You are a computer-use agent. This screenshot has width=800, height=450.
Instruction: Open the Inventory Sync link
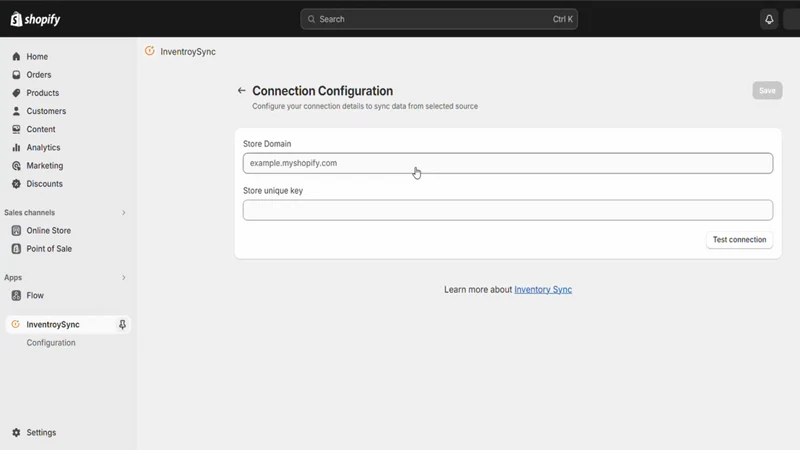pyautogui.click(x=543, y=289)
